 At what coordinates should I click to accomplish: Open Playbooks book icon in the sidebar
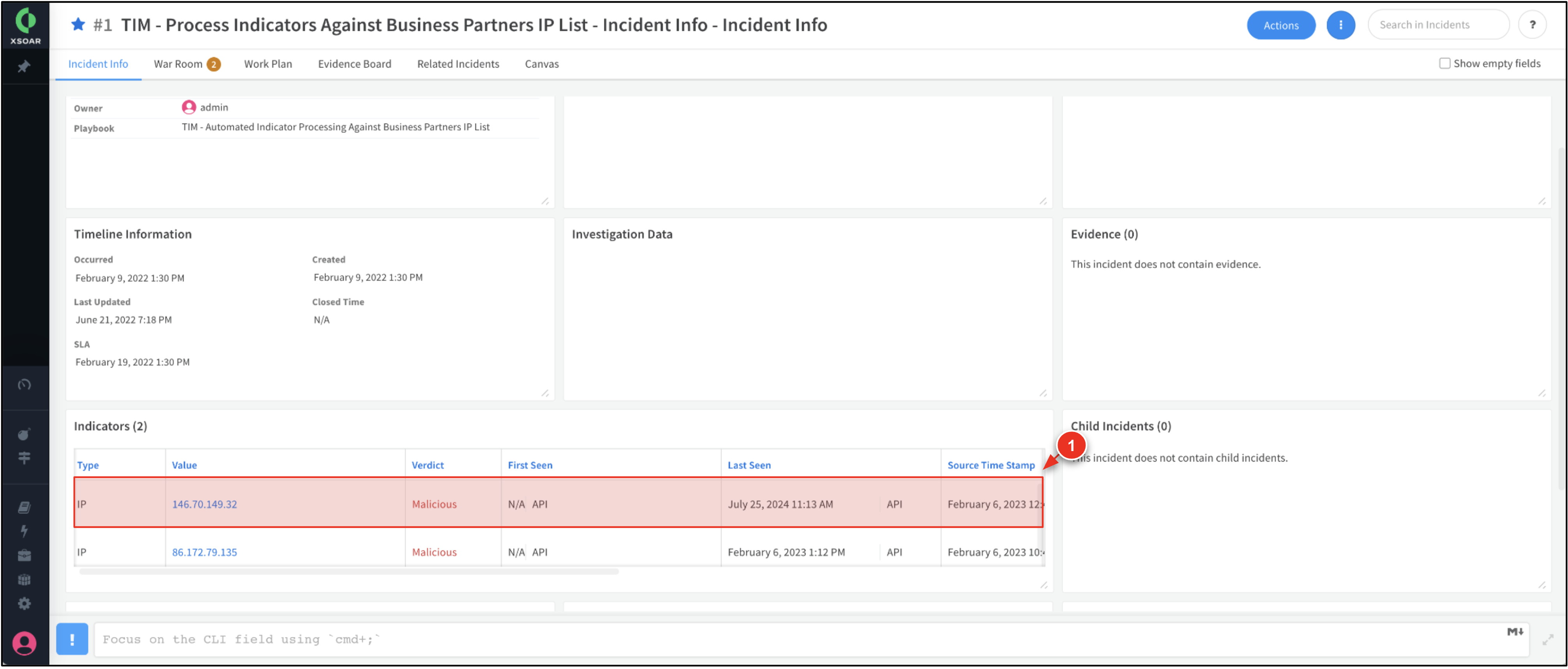tap(24, 507)
